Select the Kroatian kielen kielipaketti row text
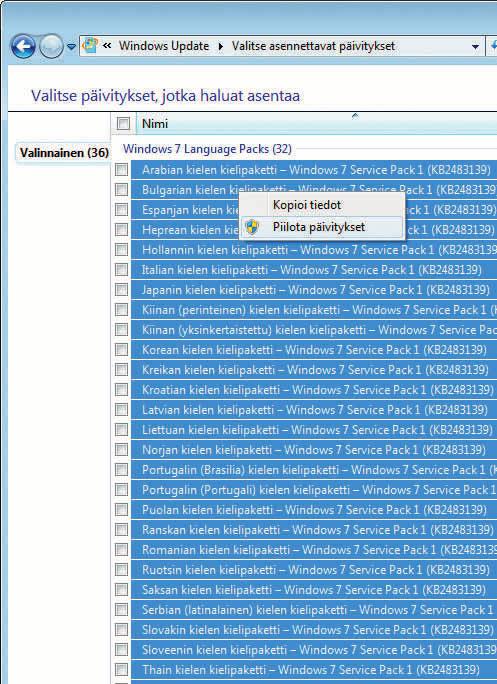 pos(318,390)
